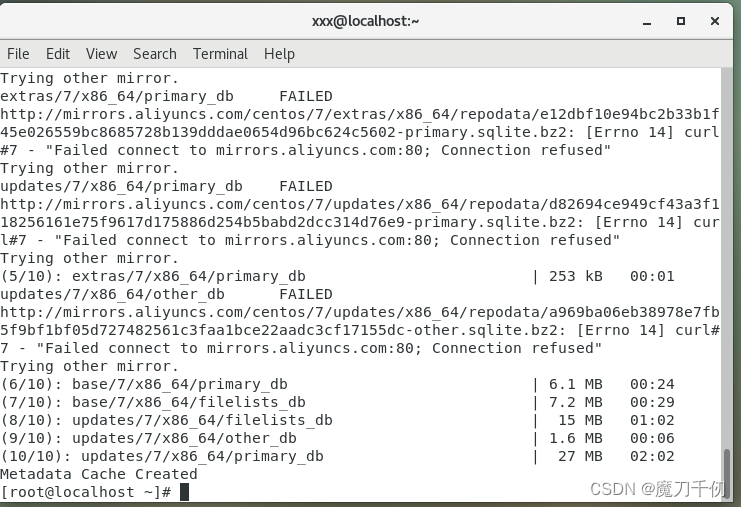Click the (6/10) base primary_db line
741x507 pixels.
click(338, 384)
